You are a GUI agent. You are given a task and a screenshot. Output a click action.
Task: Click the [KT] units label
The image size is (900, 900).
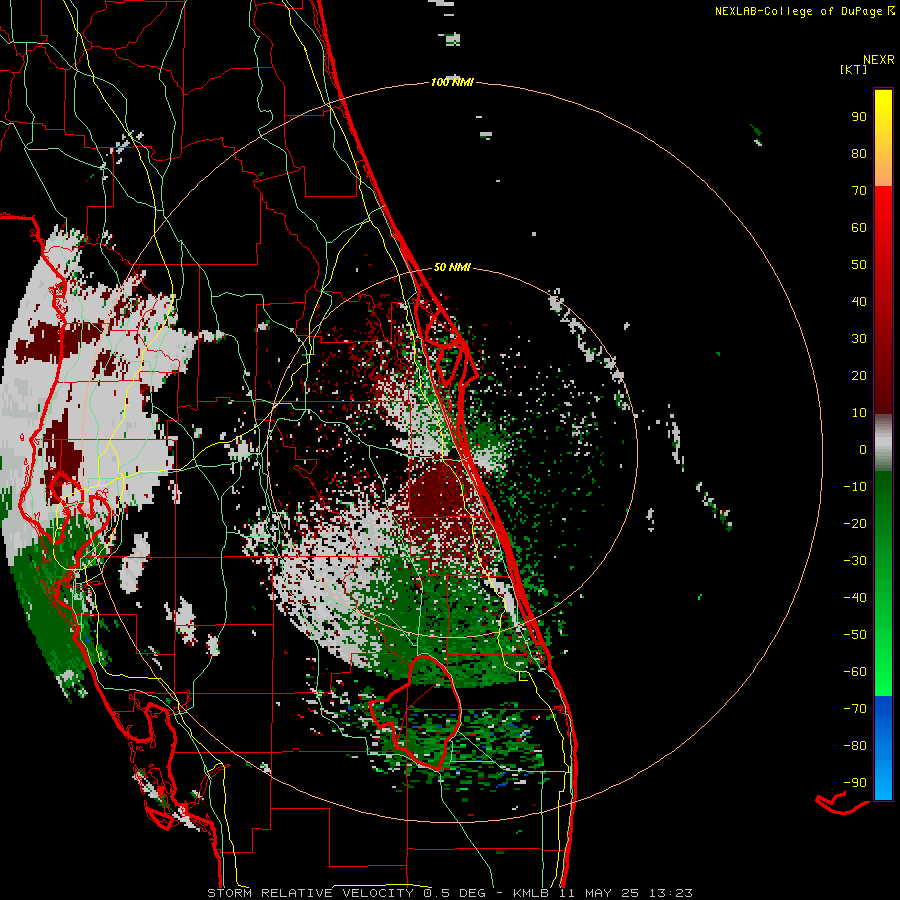pos(853,69)
